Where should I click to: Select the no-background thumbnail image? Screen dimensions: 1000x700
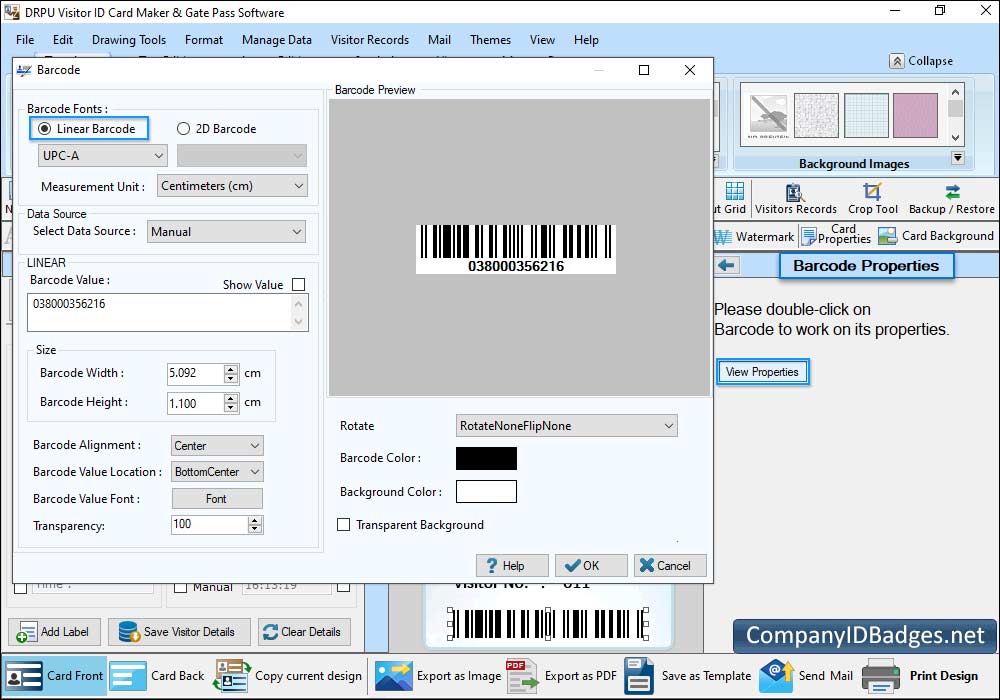pos(768,116)
